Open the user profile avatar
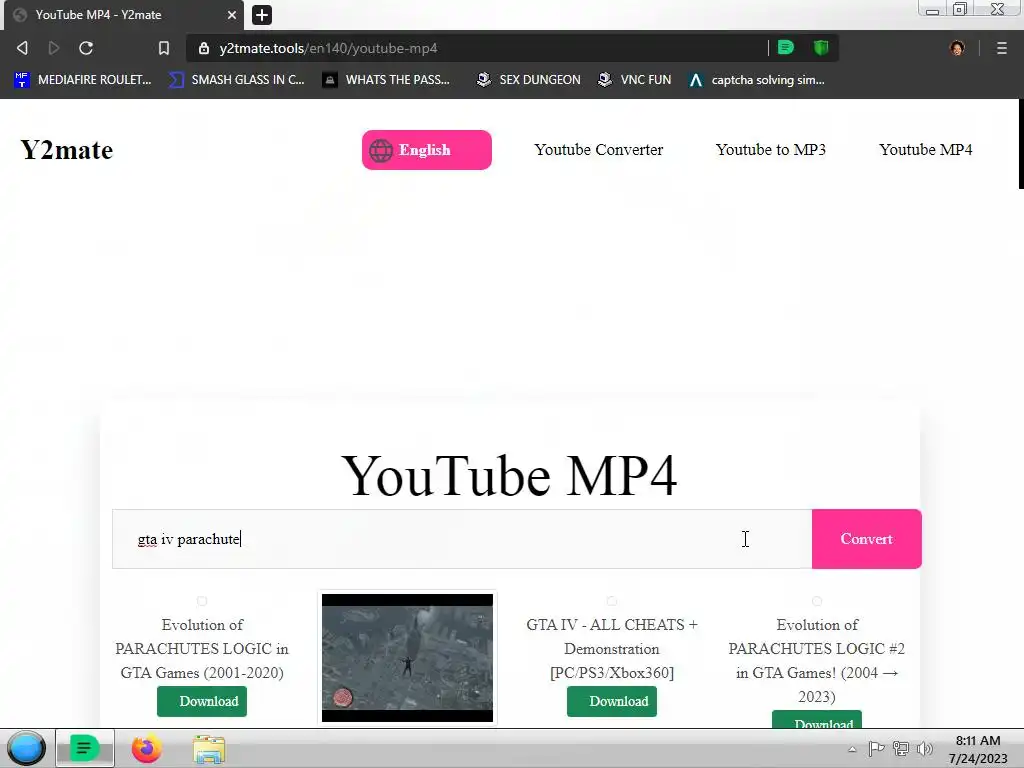 pyautogui.click(x=957, y=48)
